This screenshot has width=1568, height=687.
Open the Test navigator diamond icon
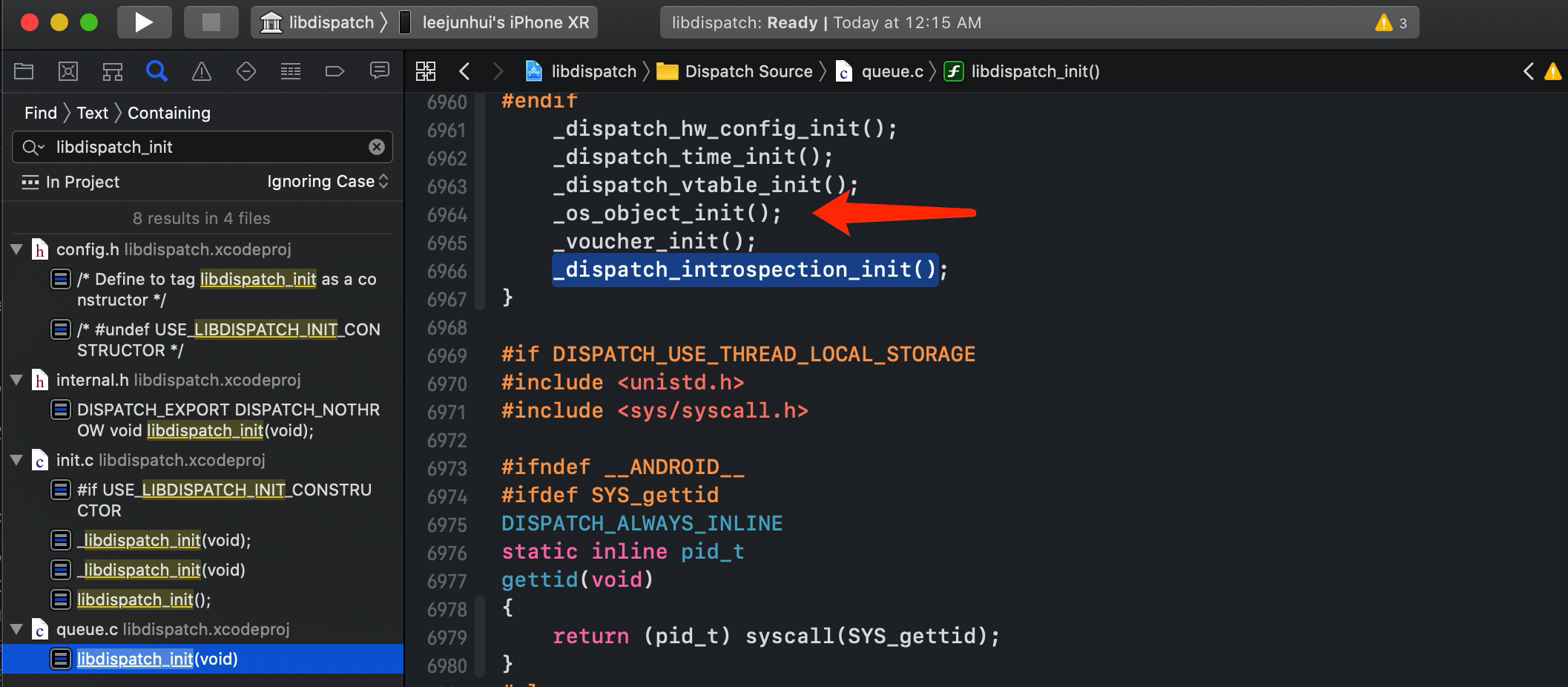(x=246, y=71)
